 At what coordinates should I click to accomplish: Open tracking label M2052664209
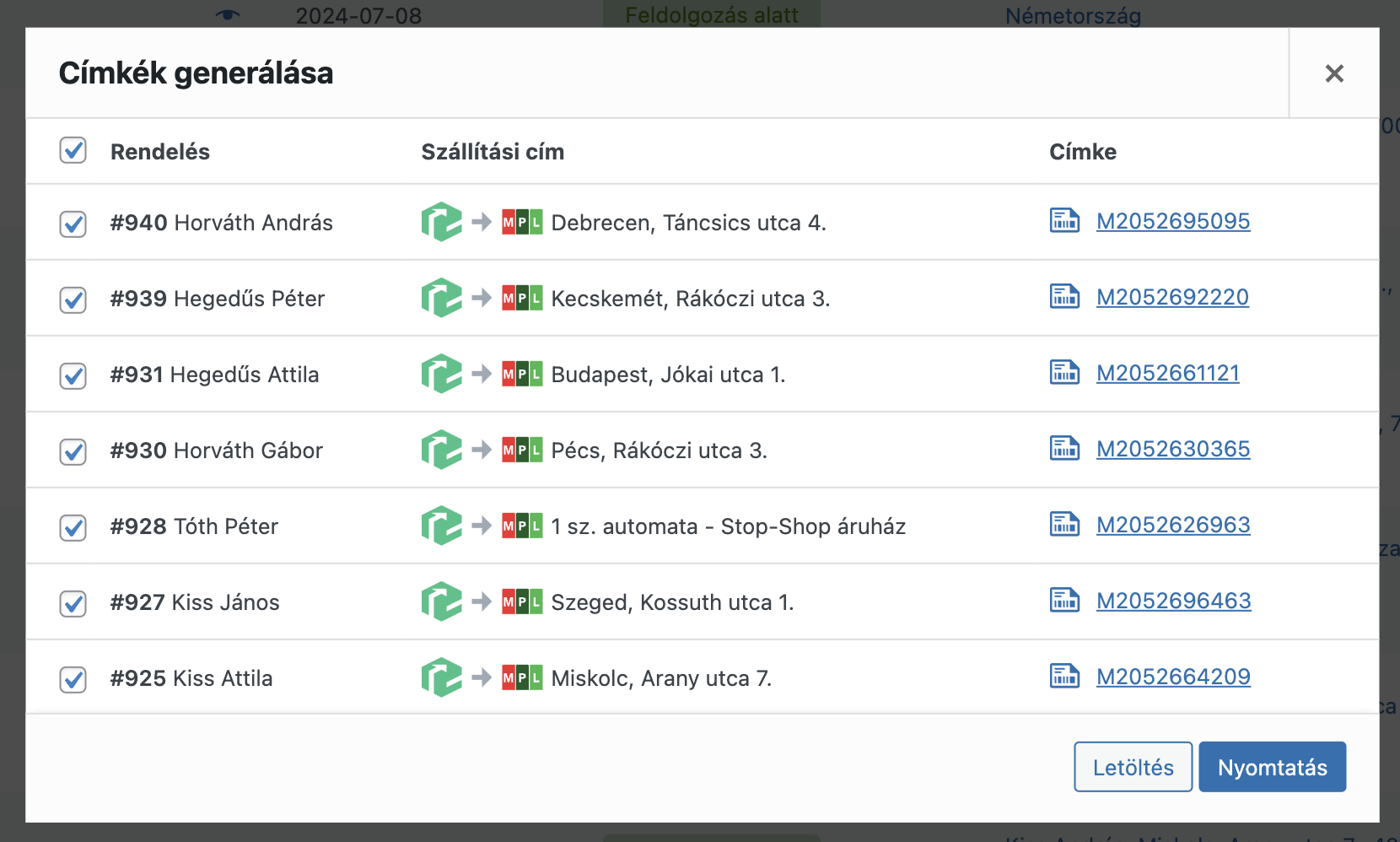point(1172,677)
